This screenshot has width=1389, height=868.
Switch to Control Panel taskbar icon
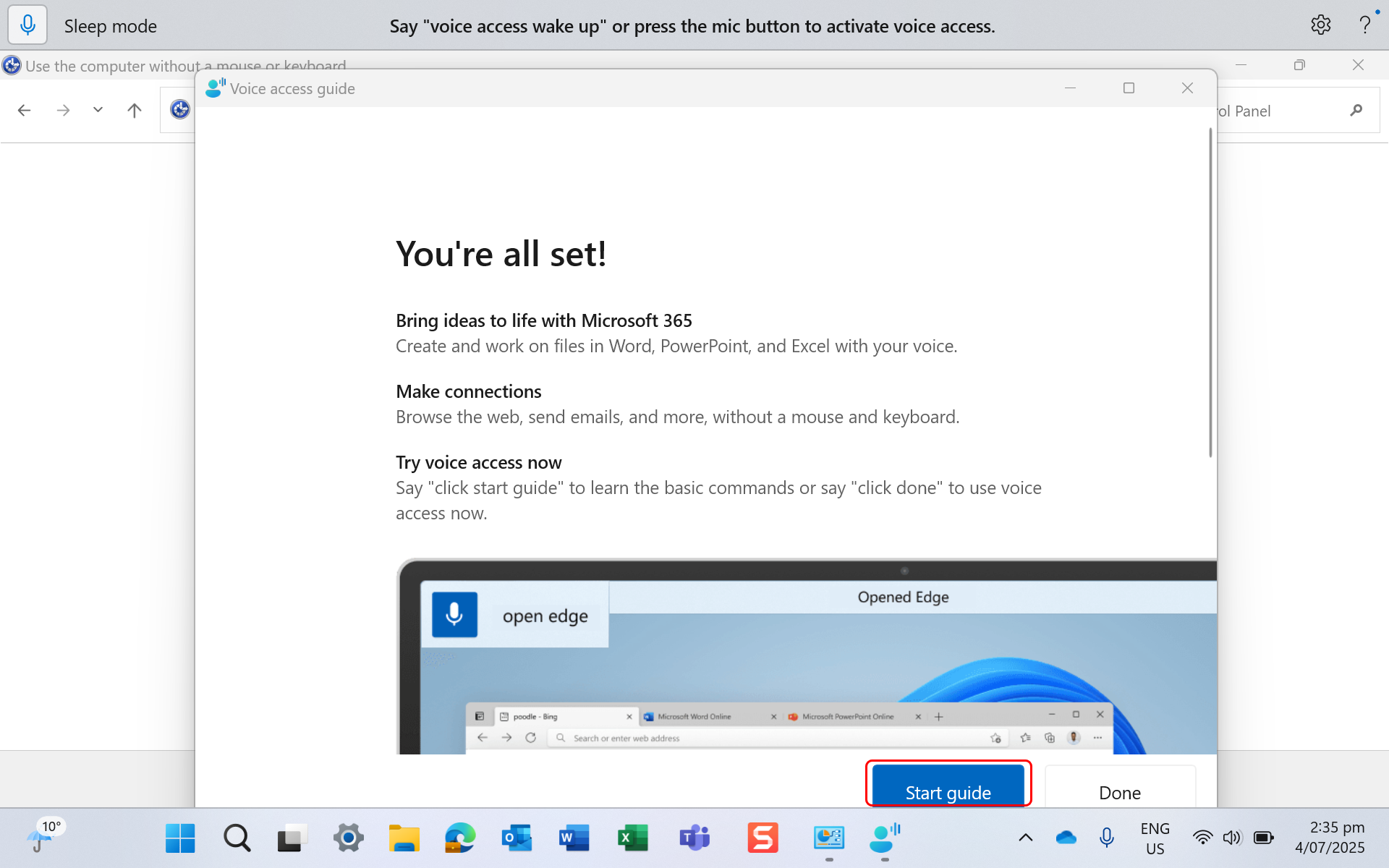[x=829, y=838]
